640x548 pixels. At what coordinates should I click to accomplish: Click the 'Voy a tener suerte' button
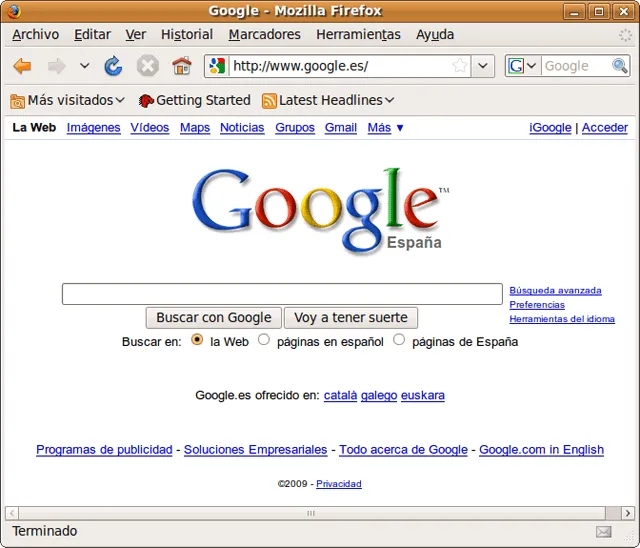[351, 318]
